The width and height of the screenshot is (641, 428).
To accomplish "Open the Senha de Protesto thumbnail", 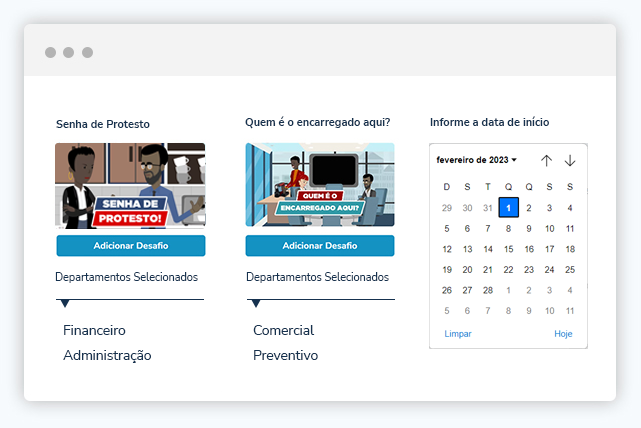I will [130, 186].
